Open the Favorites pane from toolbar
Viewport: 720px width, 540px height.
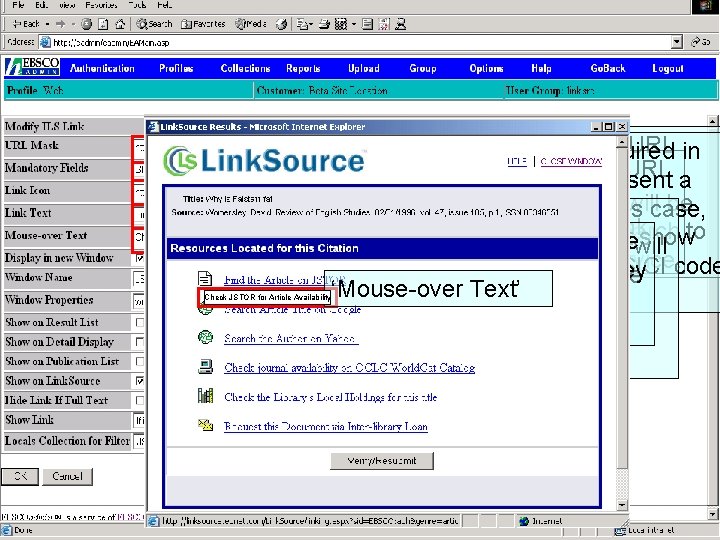pyautogui.click(x=203, y=24)
